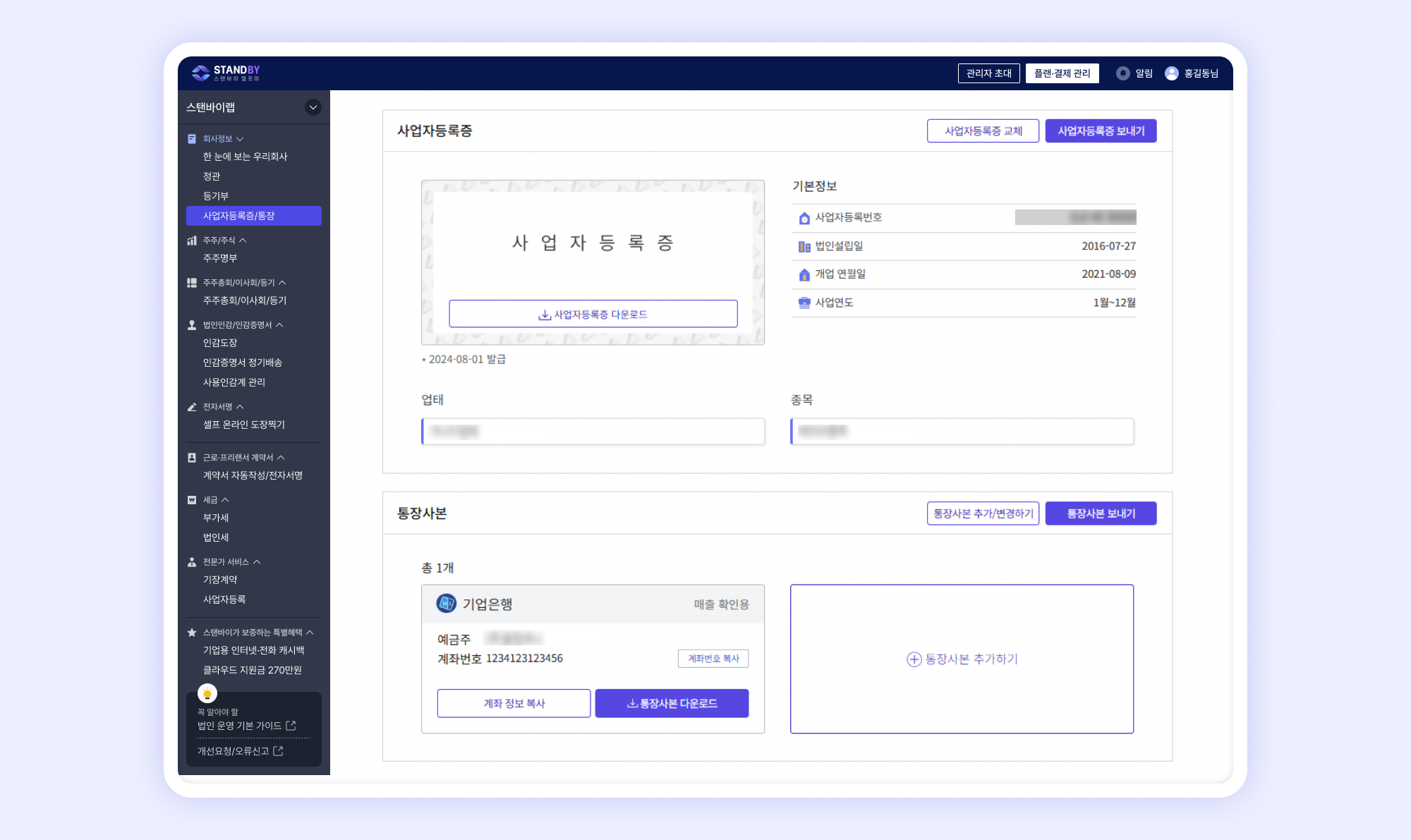The height and width of the screenshot is (840, 1411).
Task: Click the 기업은행 bank logo icon
Action: pyautogui.click(x=447, y=604)
